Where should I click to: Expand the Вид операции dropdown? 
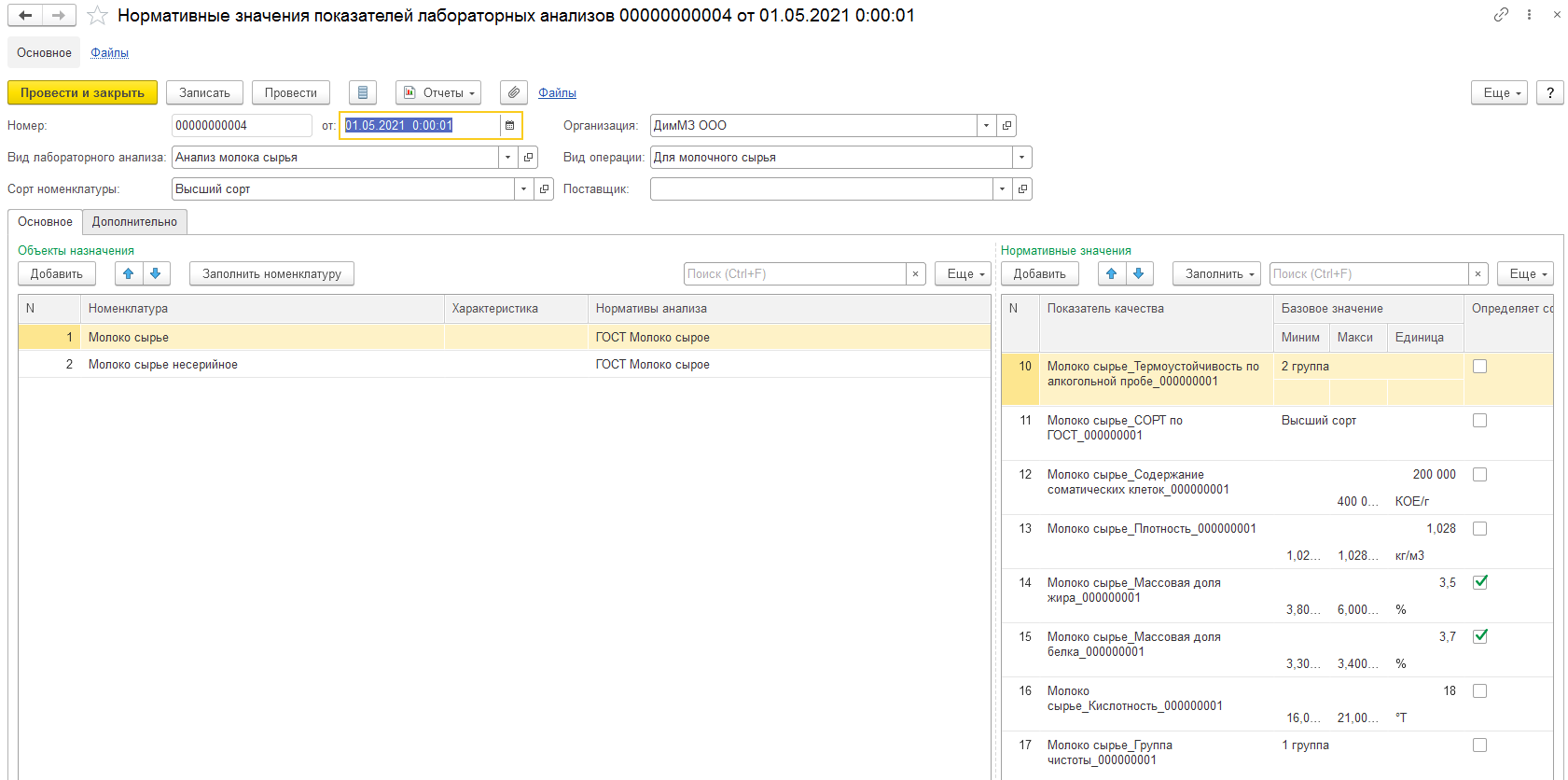(x=1022, y=157)
